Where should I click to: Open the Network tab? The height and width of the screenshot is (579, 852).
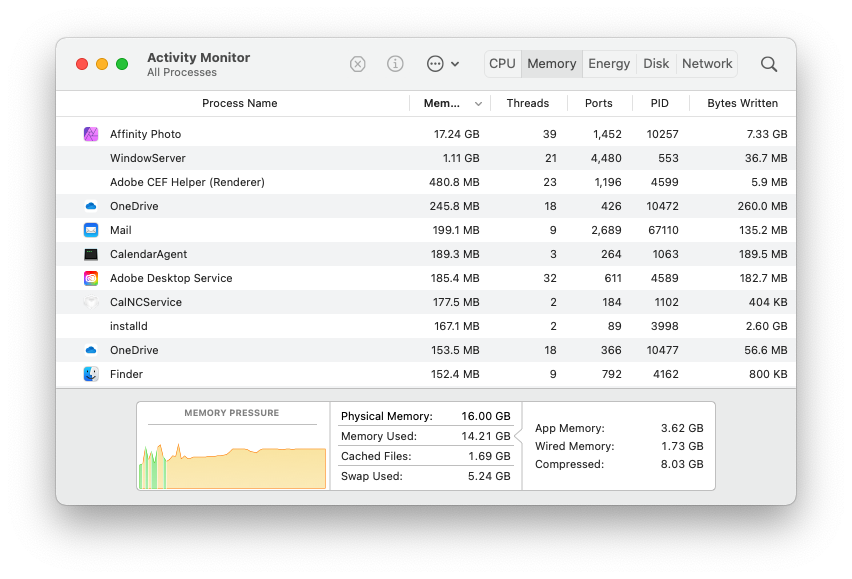click(x=707, y=64)
